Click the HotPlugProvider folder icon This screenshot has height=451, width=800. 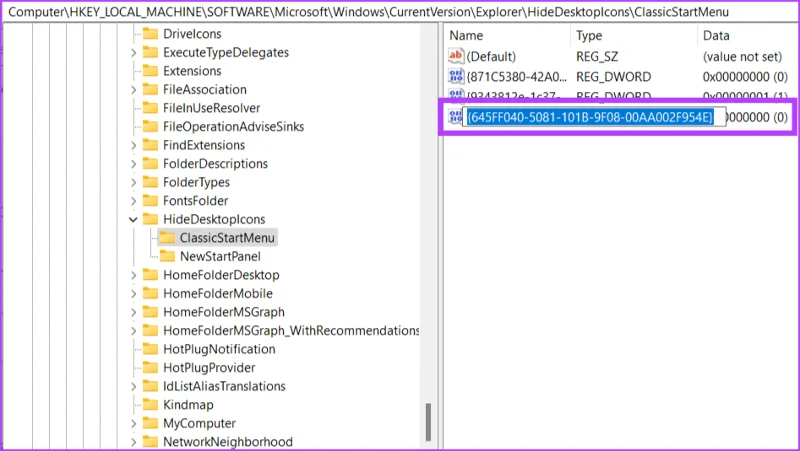pos(150,367)
